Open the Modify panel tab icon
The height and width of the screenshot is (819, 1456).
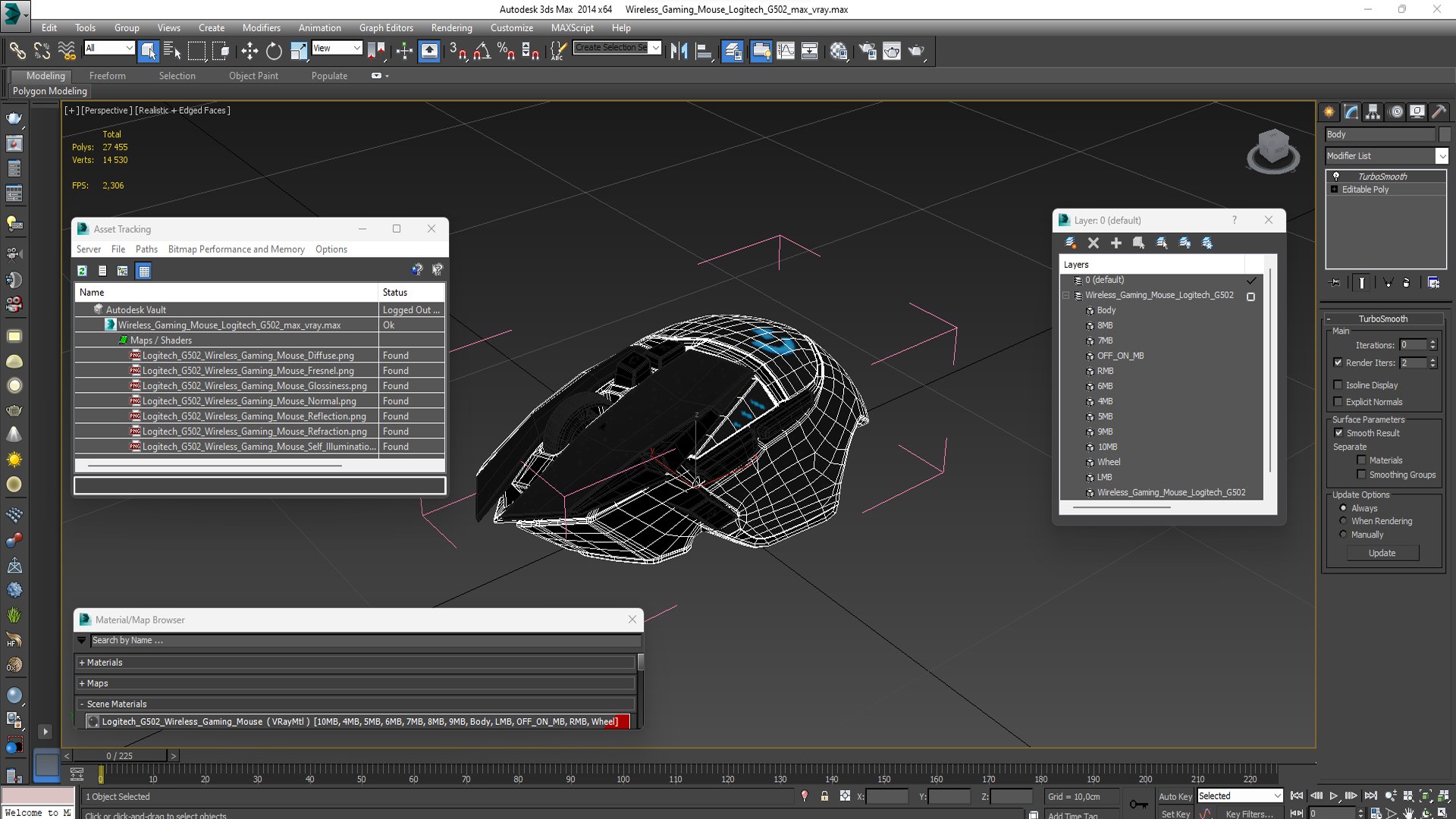(1351, 112)
